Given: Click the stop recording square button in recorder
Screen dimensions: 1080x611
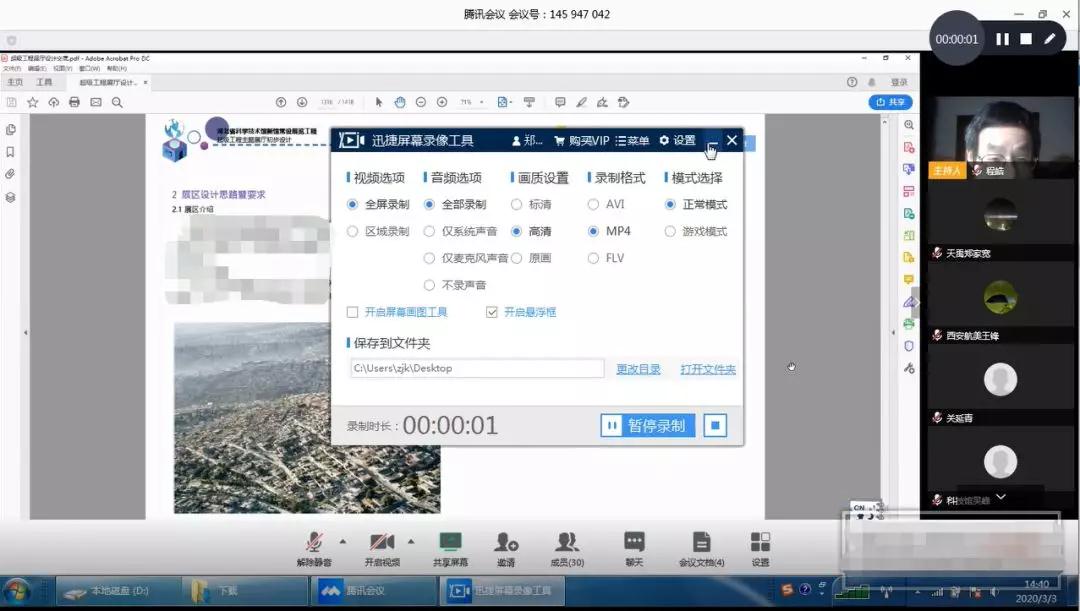Looking at the screenshot, I should 715,426.
